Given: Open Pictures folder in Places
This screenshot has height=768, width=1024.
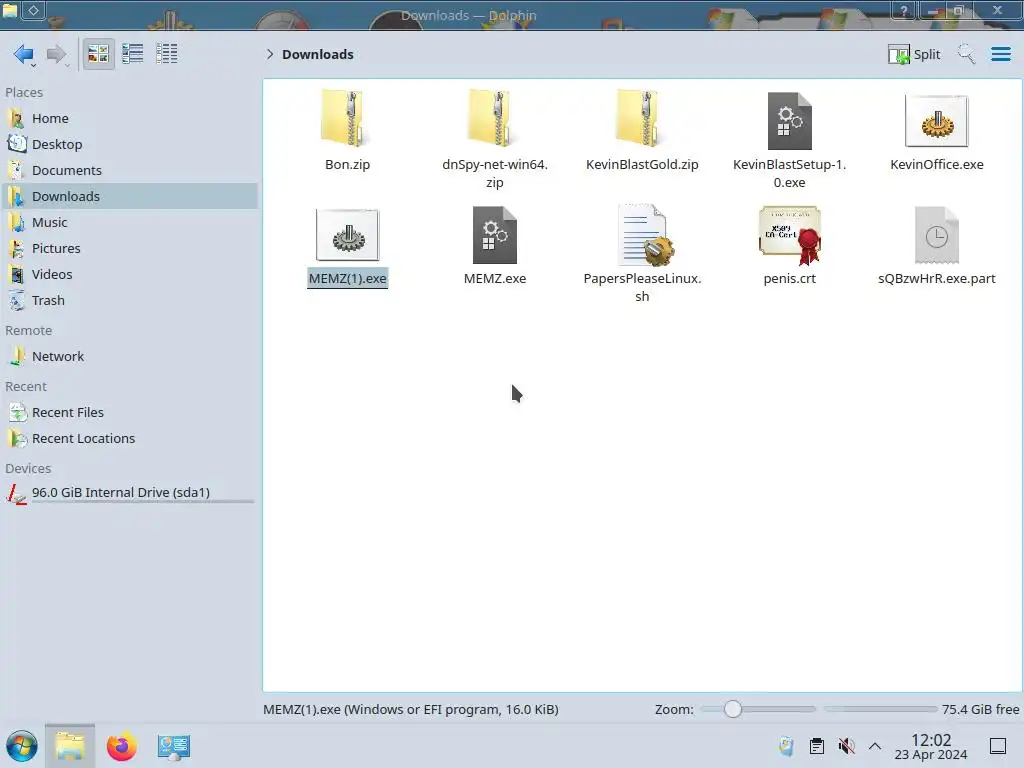Looking at the screenshot, I should (129, 249).
